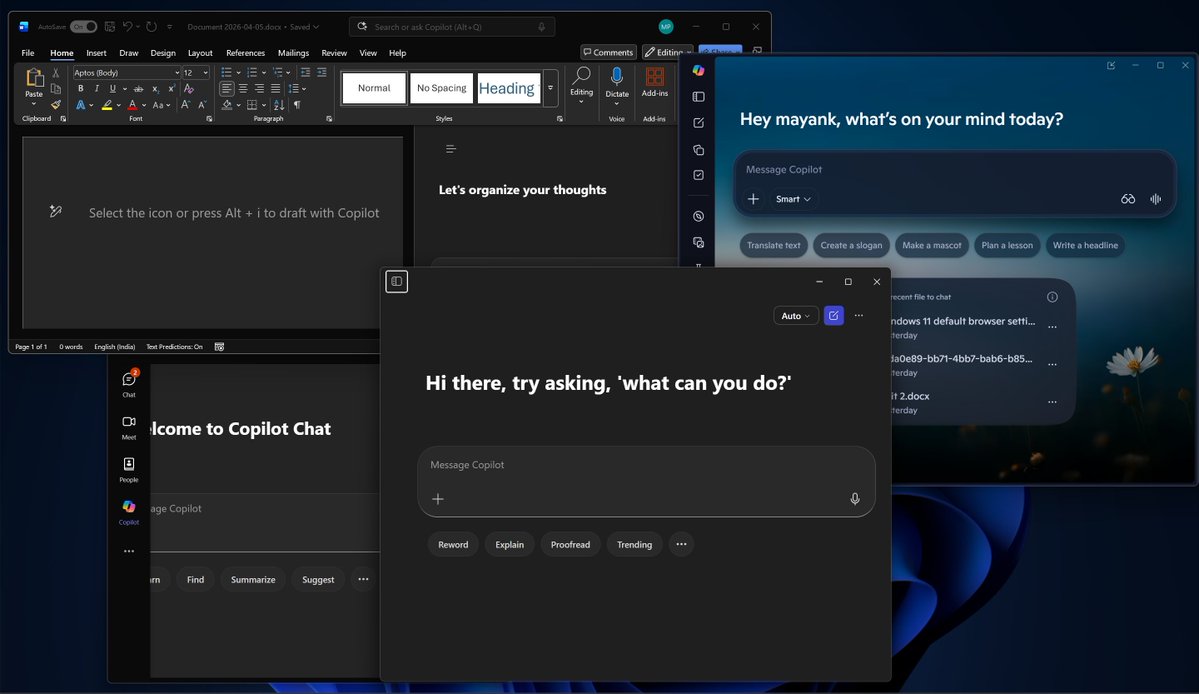Toggle sidebar panel in front Copilot window
This screenshot has width=1199, height=694.
(396, 281)
